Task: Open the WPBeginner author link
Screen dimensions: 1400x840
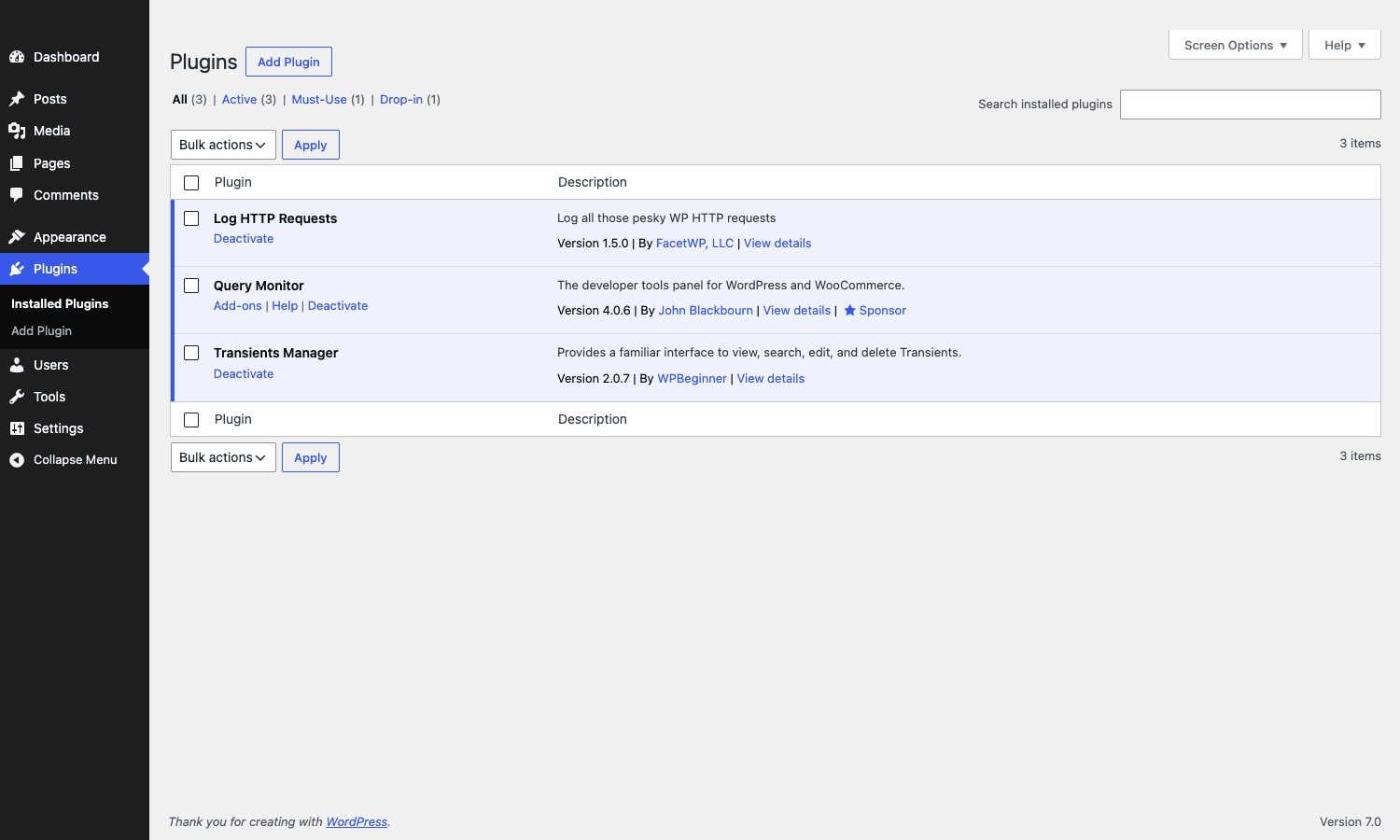Action: (x=692, y=378)
